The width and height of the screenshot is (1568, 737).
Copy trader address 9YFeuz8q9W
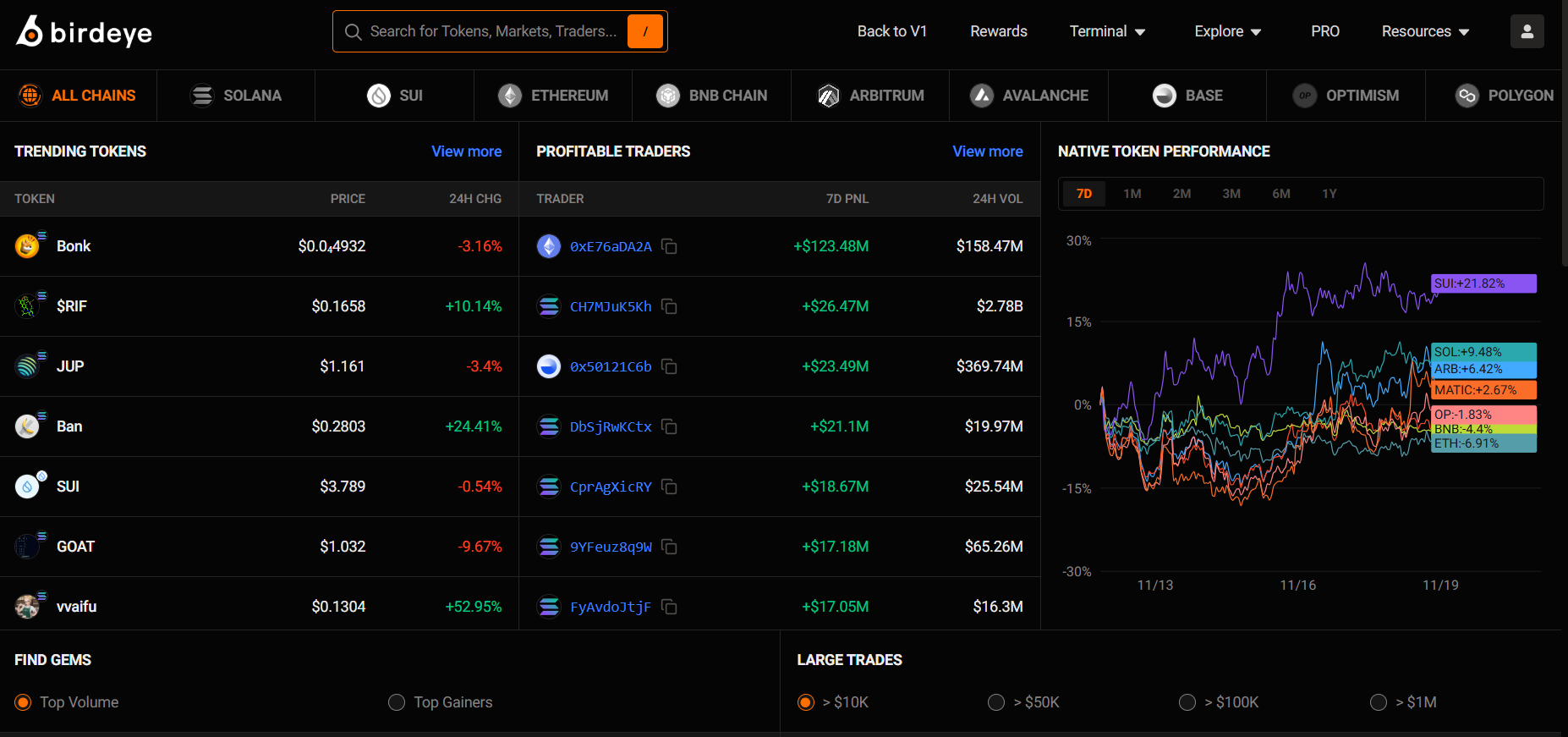pyautogui.click(x=669, y=547)
